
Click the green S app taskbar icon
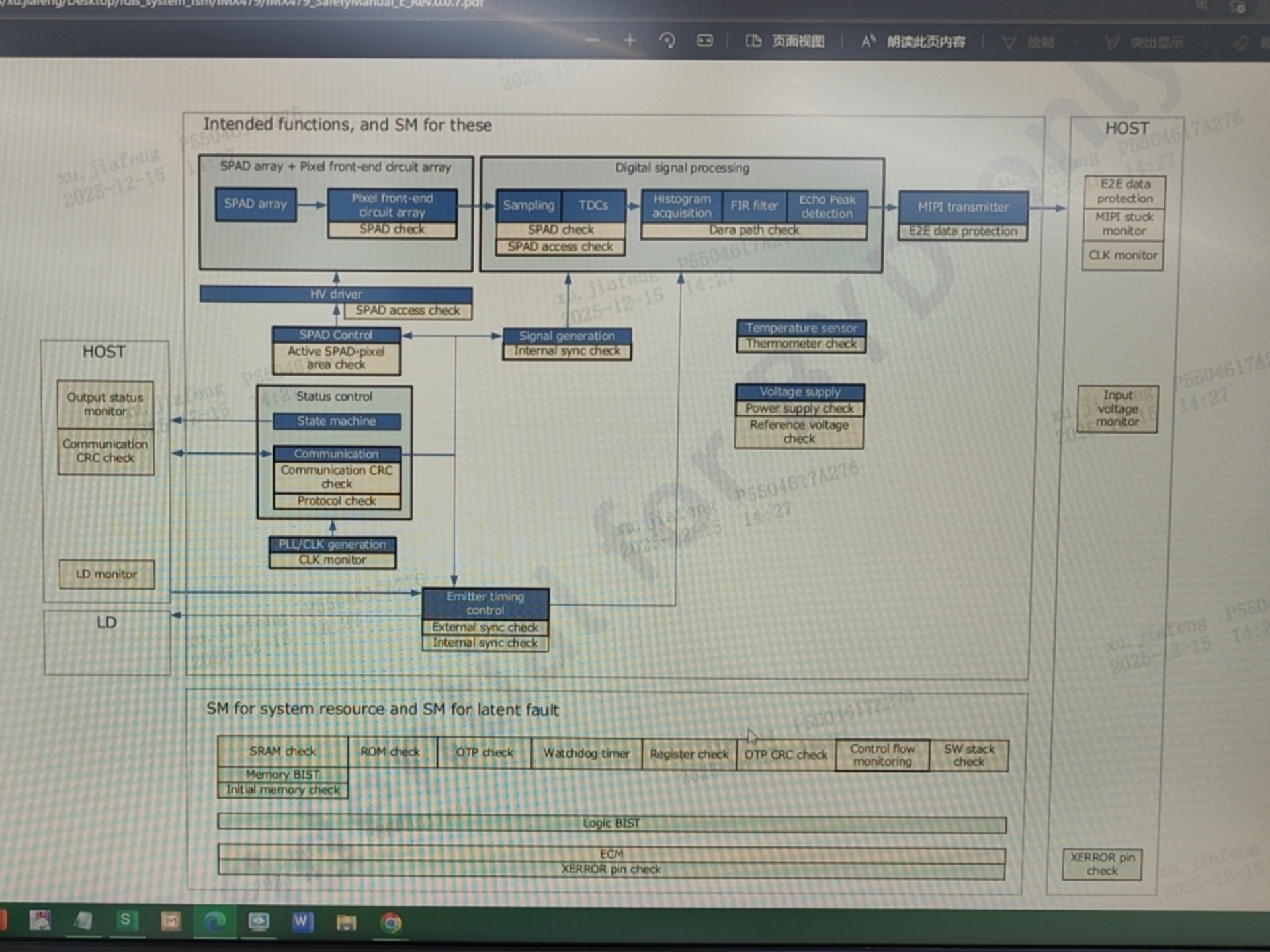coord(125,920)
